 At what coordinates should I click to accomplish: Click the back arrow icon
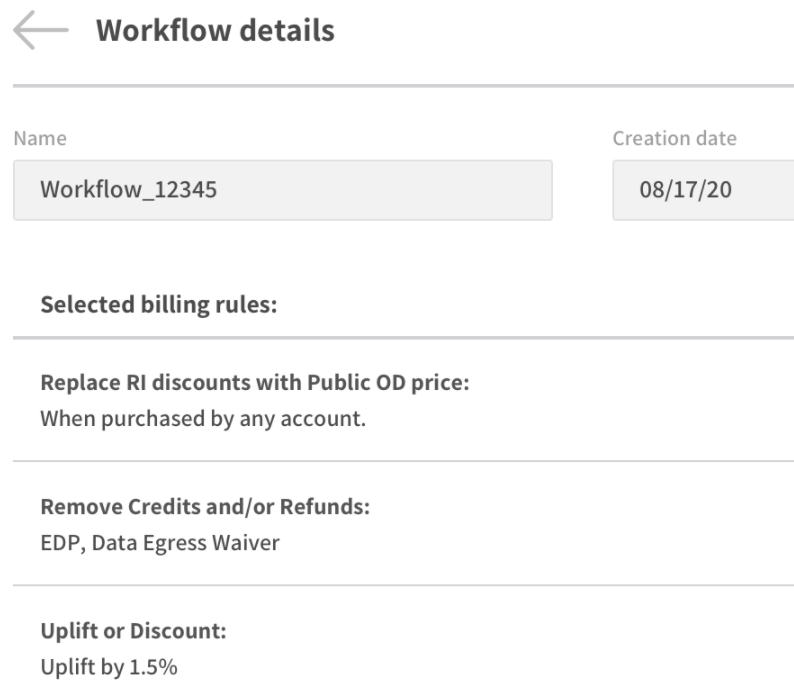(40, 32)
